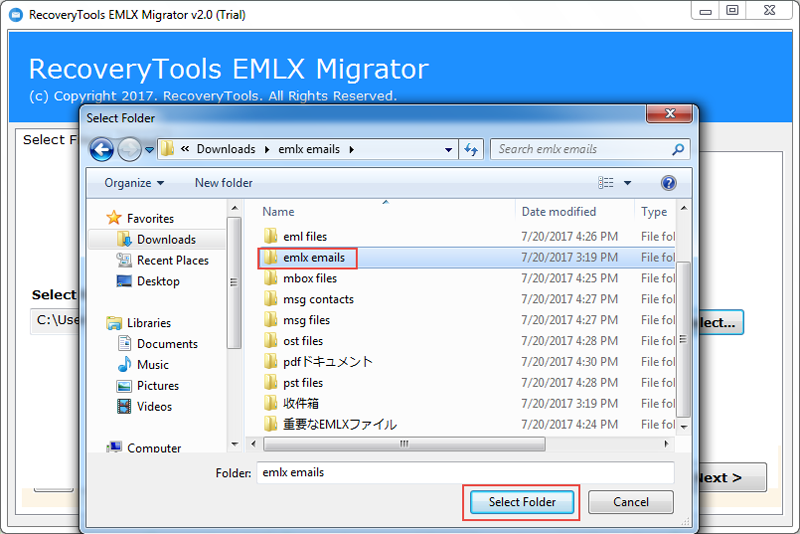The width and height of the screenshot is (800, 534).
Task: Sort by the Type column header
Action: [655, 212]
